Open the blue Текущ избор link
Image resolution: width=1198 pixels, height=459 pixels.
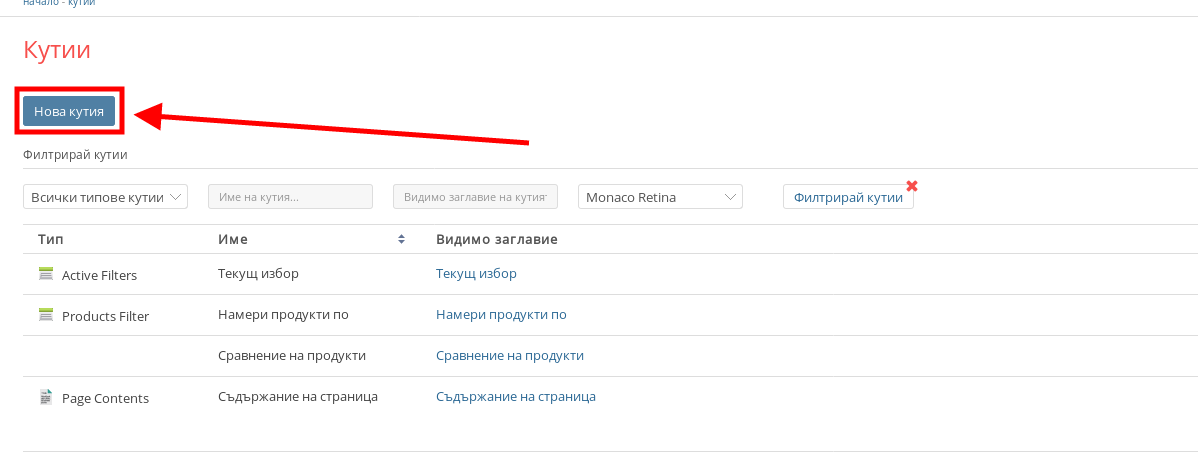[476, 273]
